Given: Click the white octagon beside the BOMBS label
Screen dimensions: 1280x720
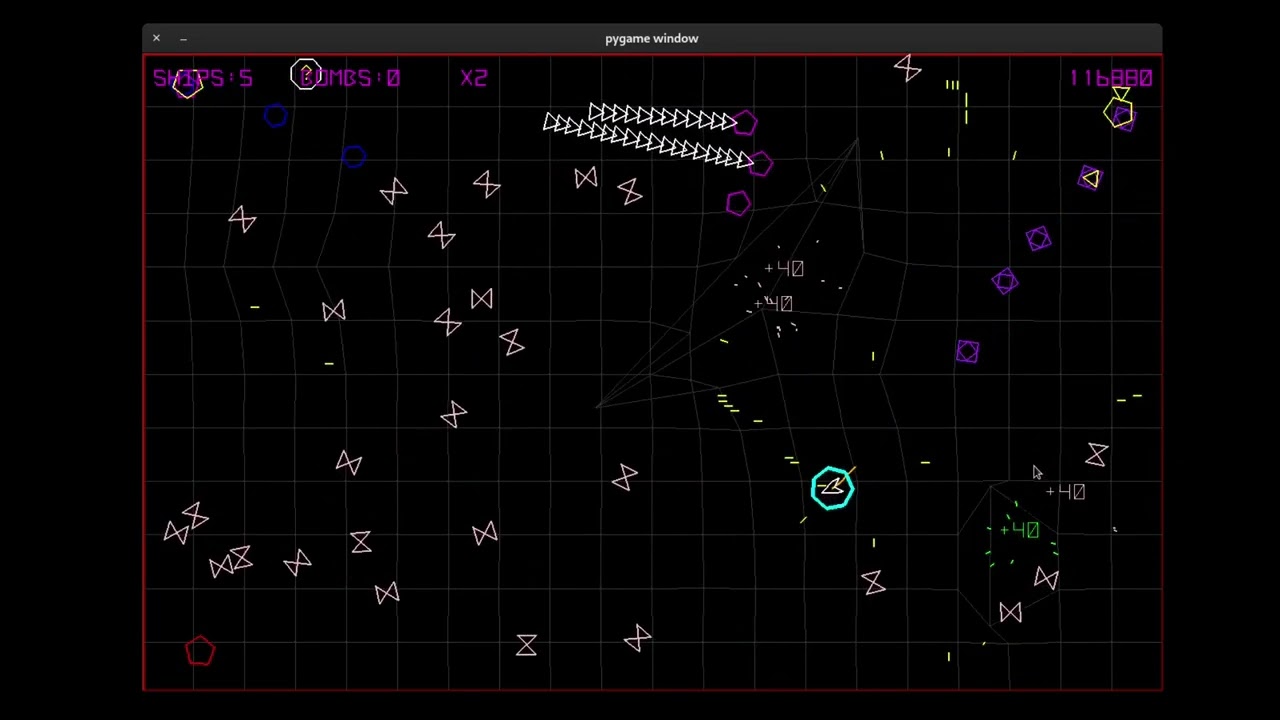Looking at the screenshot, I should (306, 75).
